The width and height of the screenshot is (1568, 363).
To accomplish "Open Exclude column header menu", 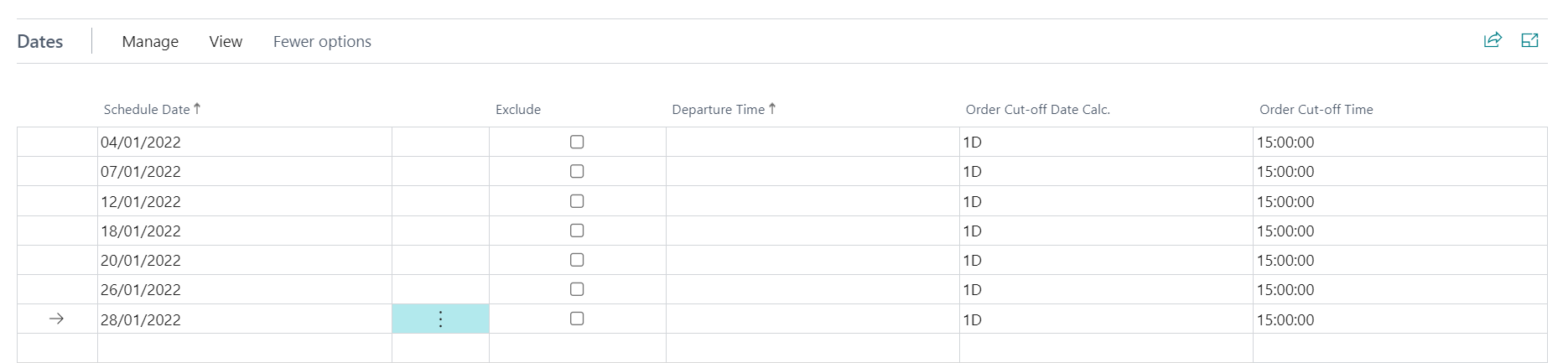I will (518, 109).
